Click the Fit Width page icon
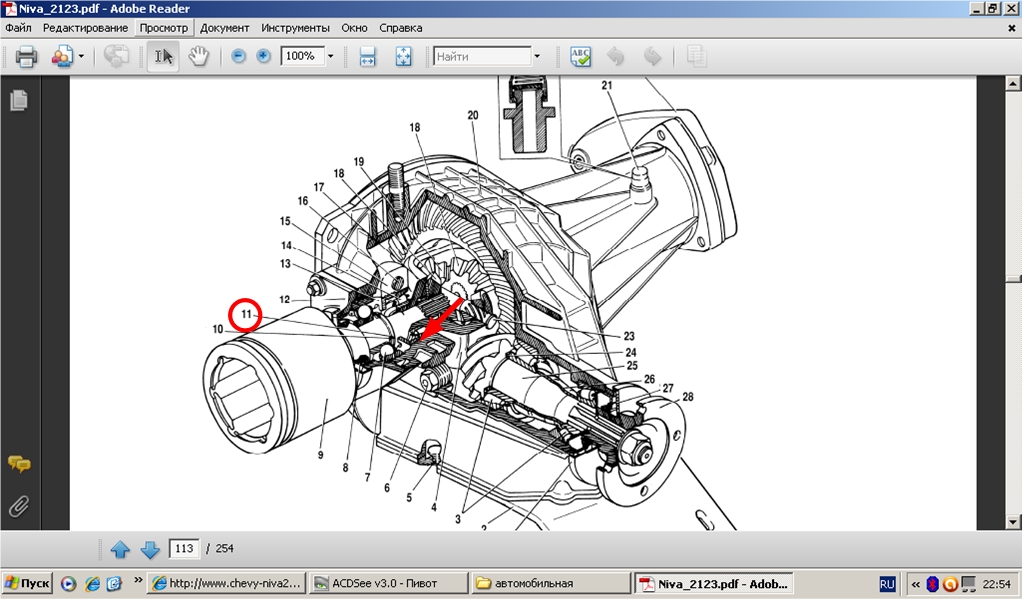Viewport: 1023px width, 599px height. [x=367, y=57]
